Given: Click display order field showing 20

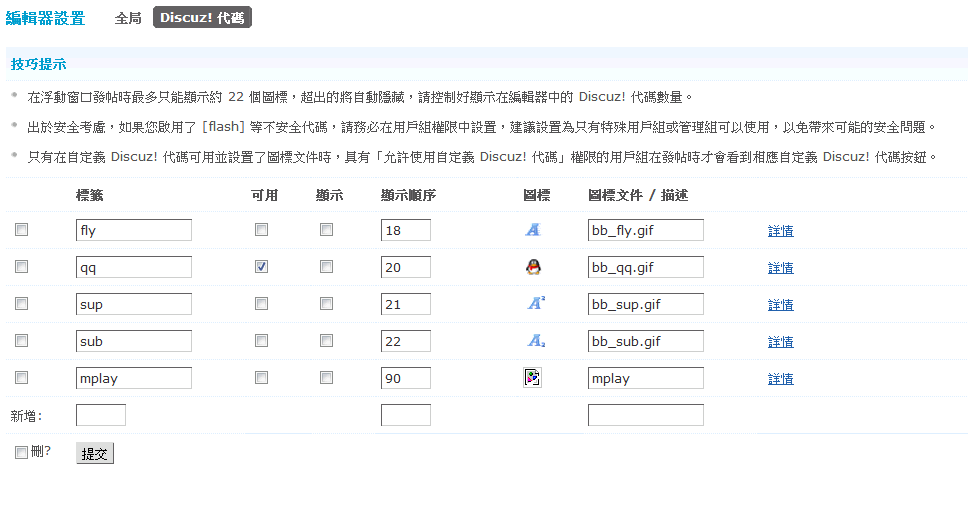Looking at the screenshot, I should pos(406,267).
